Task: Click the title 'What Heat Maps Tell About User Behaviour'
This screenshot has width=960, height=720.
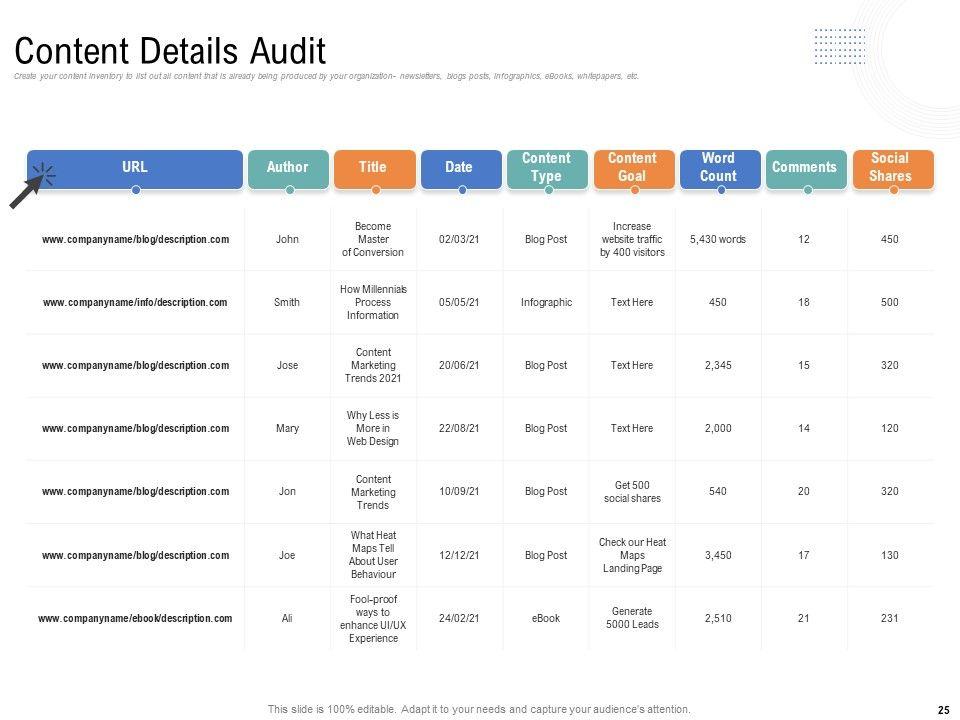Action: 373,555
